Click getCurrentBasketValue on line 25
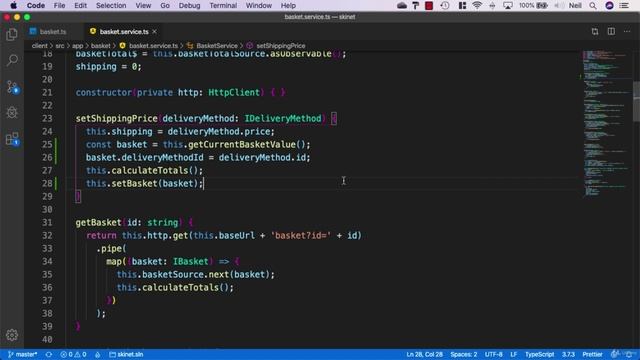Image resolution: width=640 pixels, height=360 pixels. coord(242,144)
